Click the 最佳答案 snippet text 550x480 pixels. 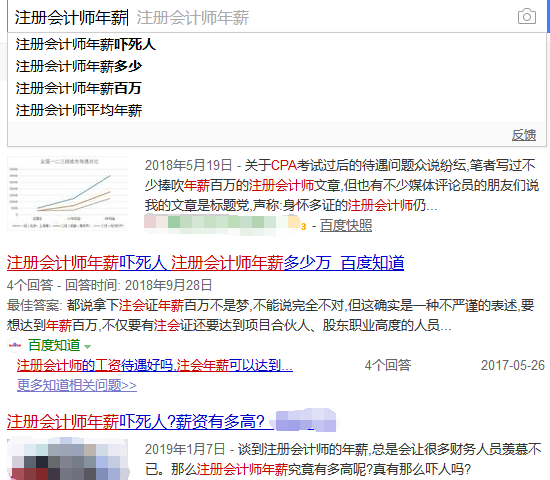(x=270, y=315)
